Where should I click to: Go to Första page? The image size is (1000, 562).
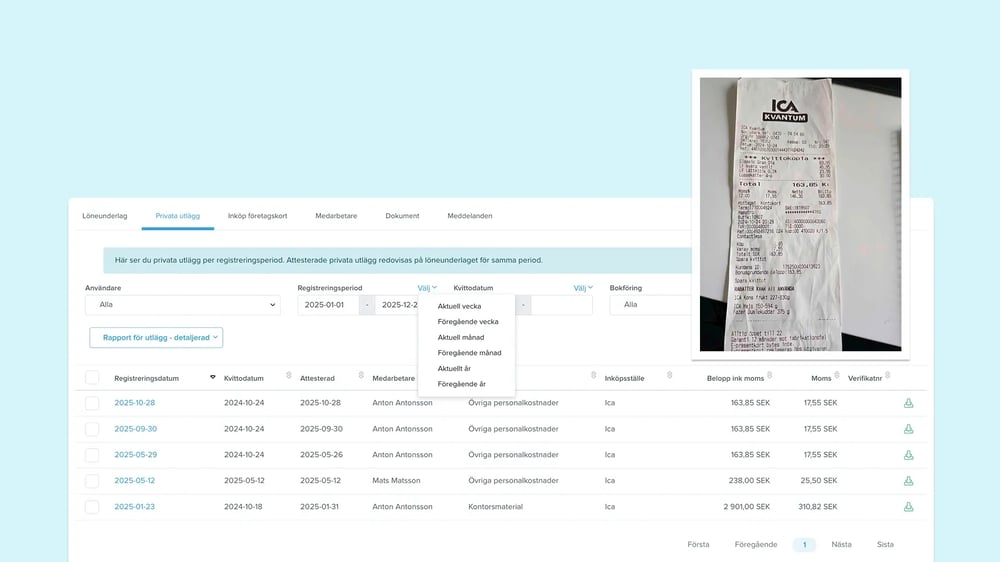[698, 545]
